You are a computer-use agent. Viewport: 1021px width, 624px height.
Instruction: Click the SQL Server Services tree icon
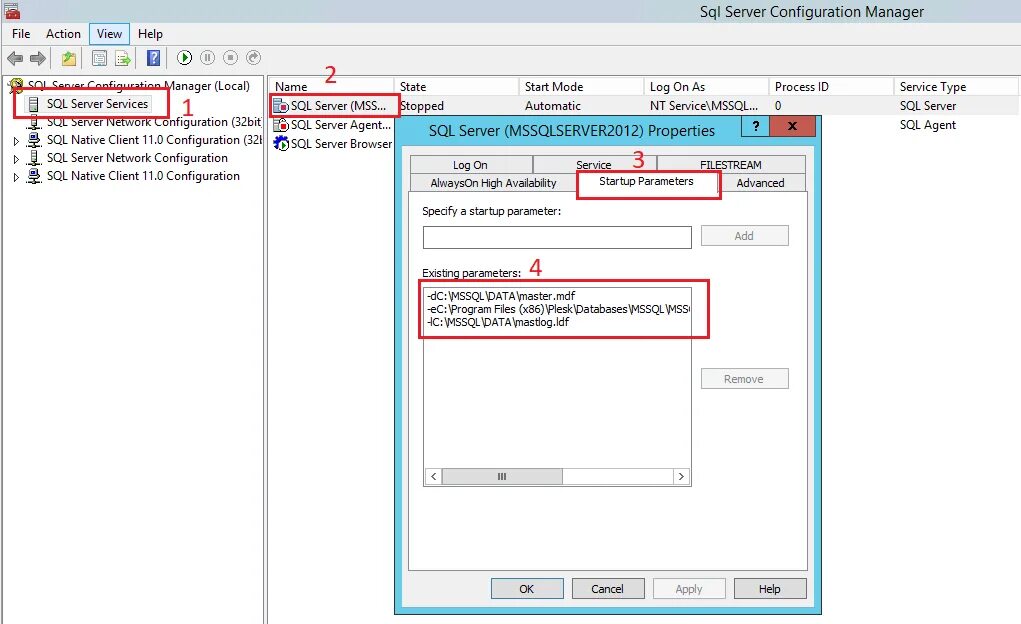tap(33, 104)
